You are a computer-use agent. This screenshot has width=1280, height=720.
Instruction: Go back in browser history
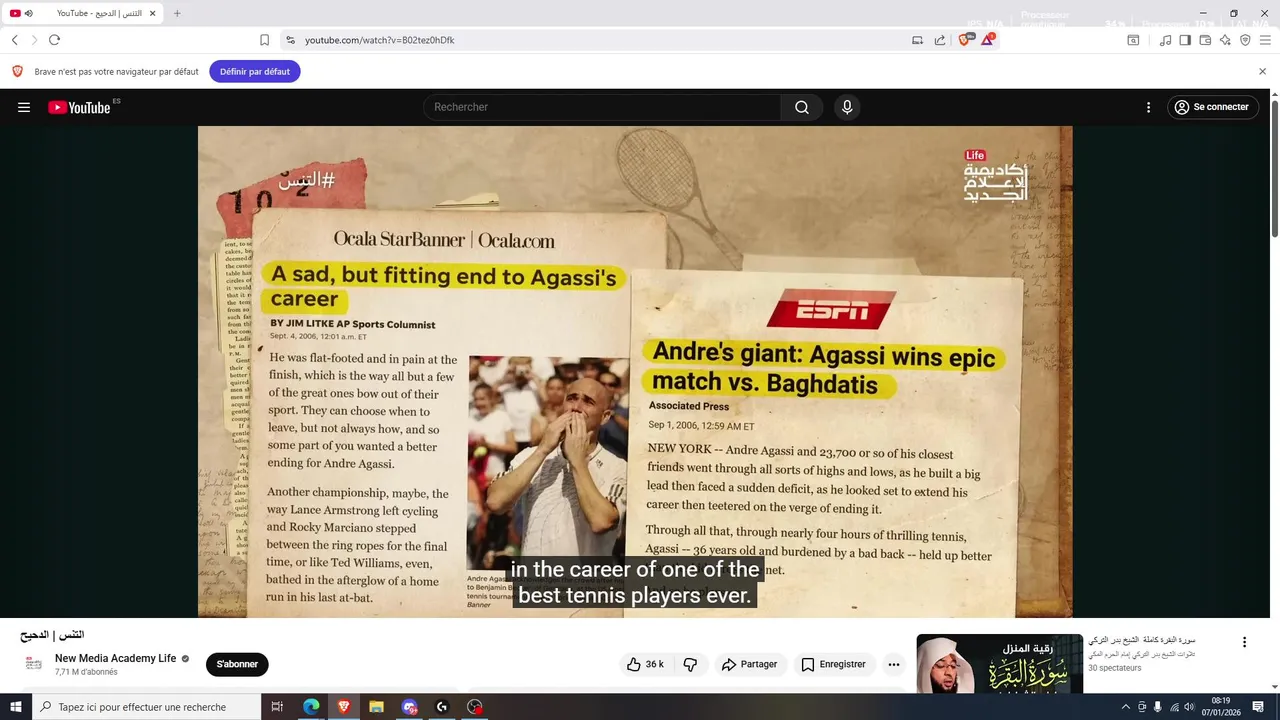[14, 40]
